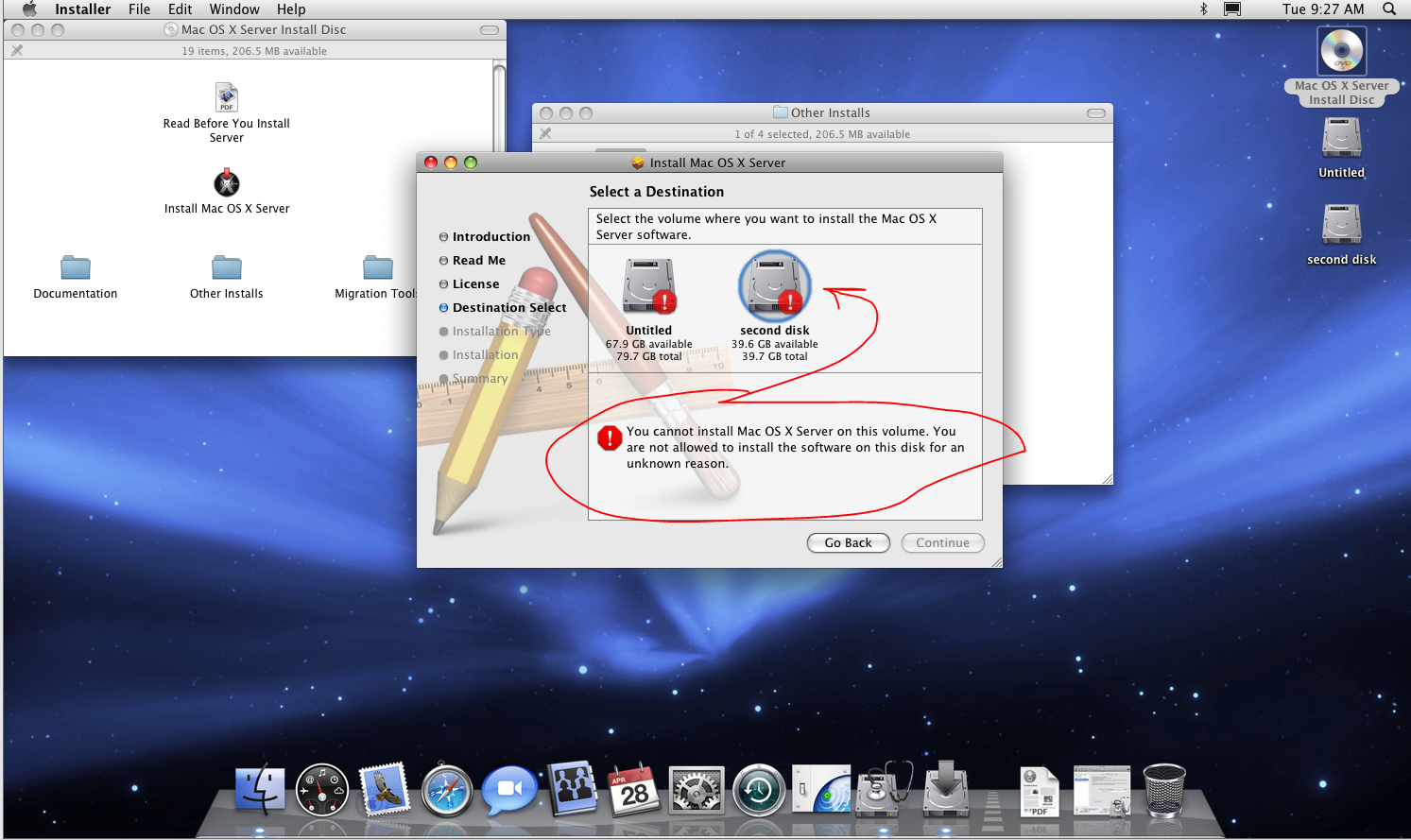Image resolution: width=1411 pixels, height=840 pixels.
Task: Launch Safari from the Dock
Action: coord(447,789)
